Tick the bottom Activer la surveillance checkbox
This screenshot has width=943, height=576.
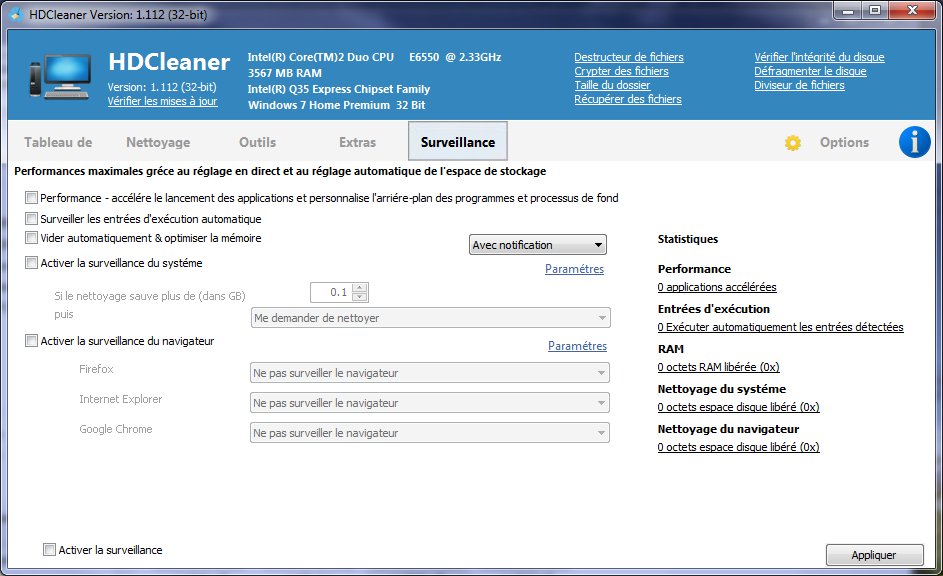tap(49, 550)
